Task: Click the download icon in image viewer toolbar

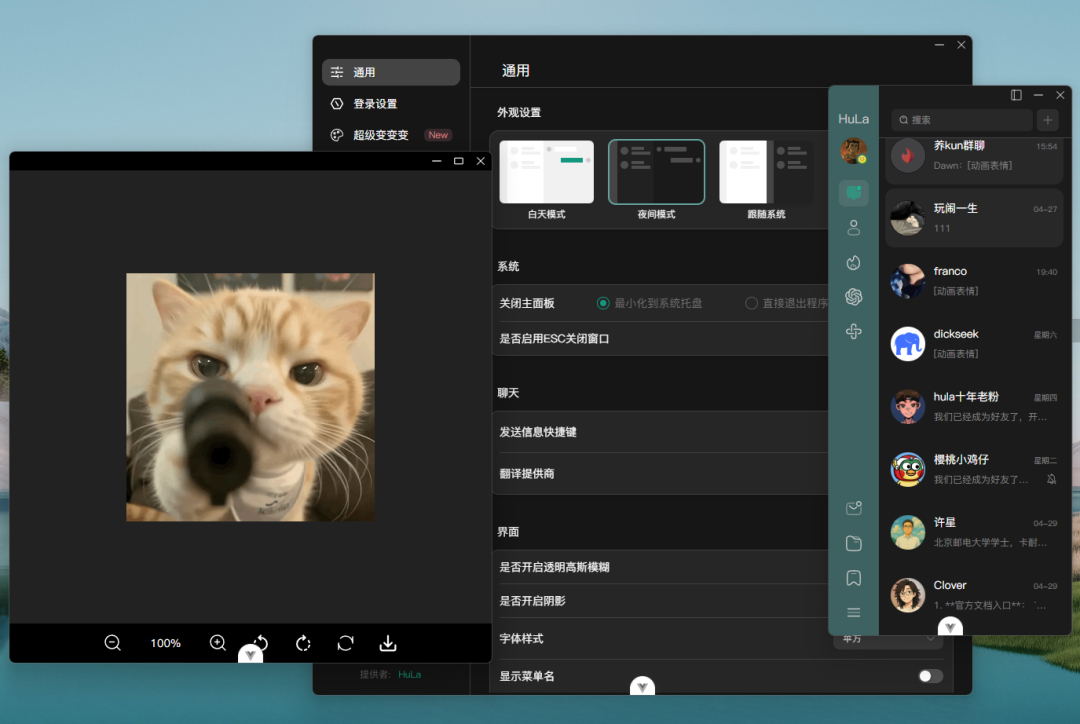Action: (x=388, y=643)
